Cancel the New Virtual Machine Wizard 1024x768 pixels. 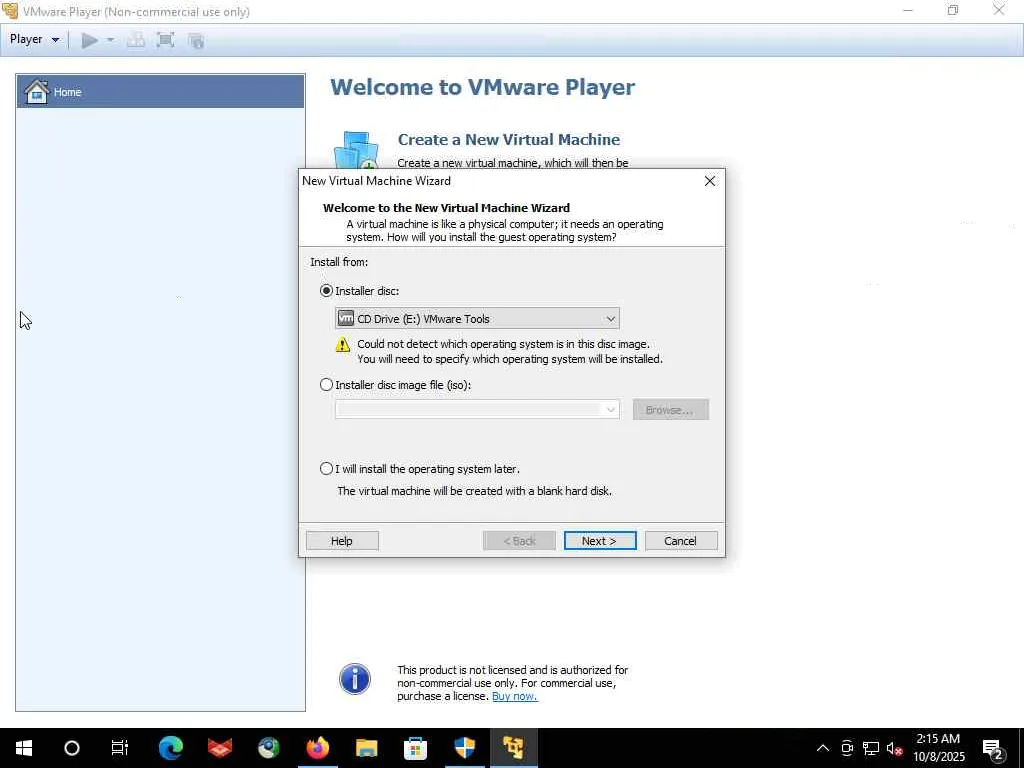click(x=680, y=541)
